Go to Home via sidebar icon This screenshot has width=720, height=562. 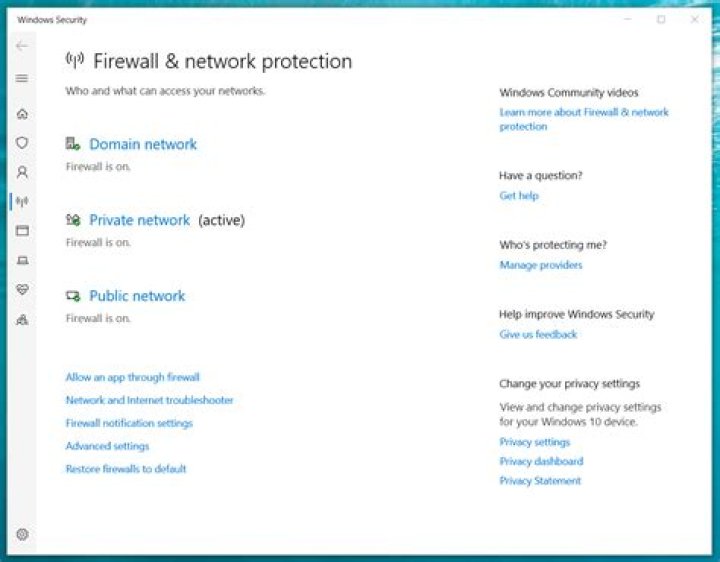point(22,114)
